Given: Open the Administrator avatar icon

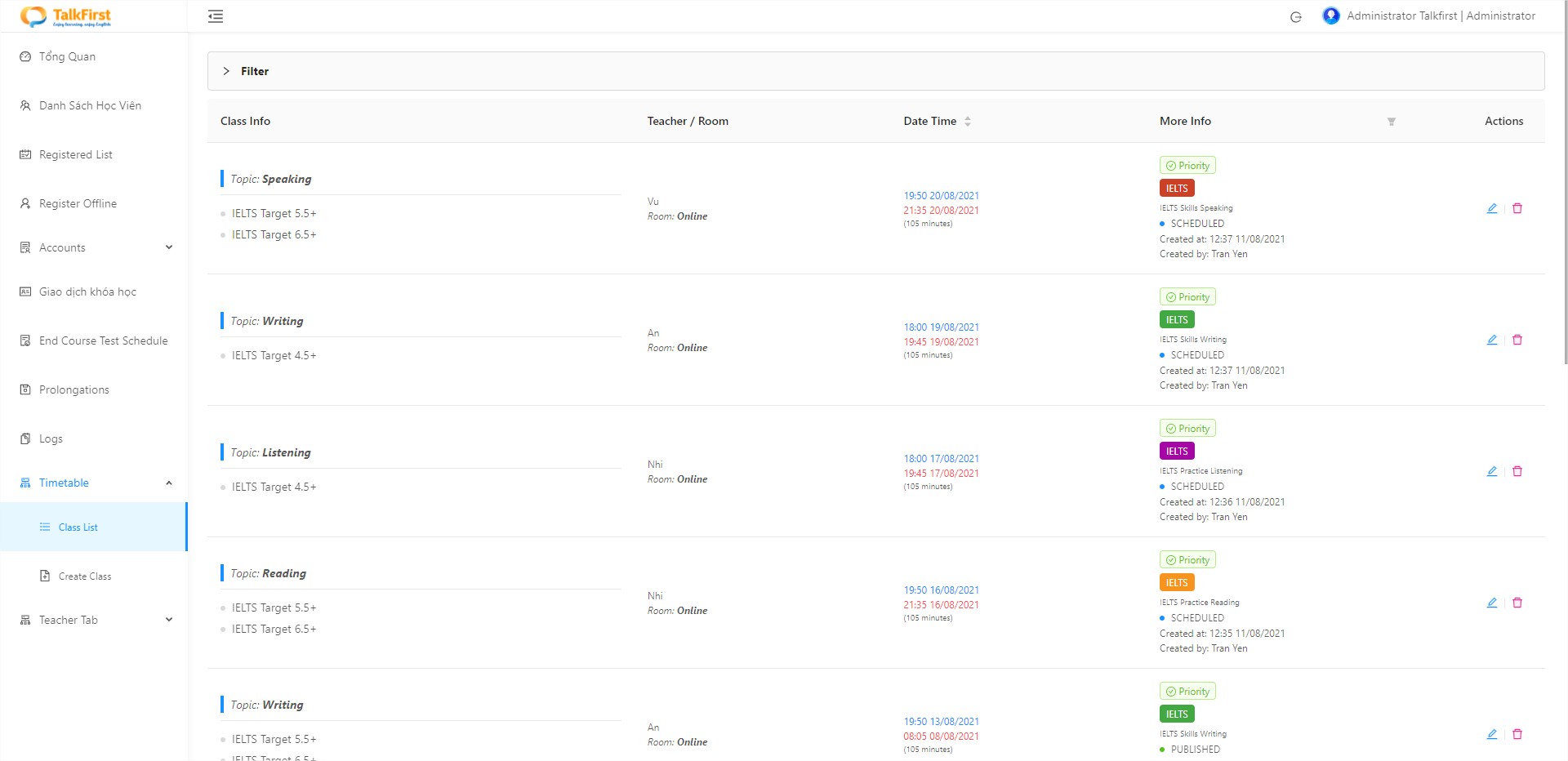Looking at the screenshot, I should 1331,16.
